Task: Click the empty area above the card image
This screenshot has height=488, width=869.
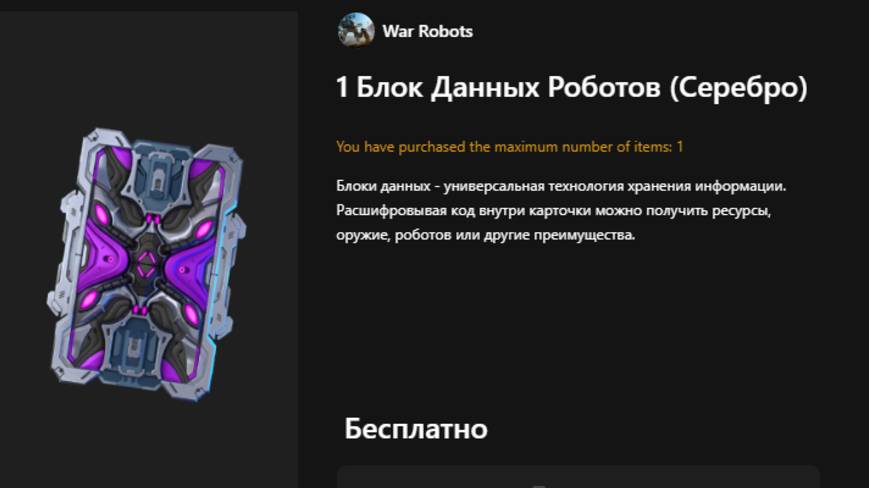Action: pos(149,66)
